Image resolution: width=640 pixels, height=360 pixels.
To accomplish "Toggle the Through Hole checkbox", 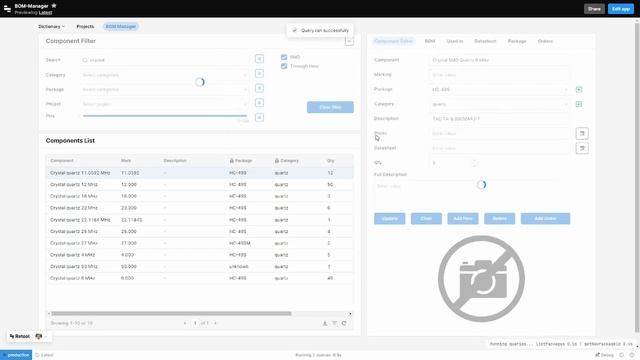I will tap(284, 66).
